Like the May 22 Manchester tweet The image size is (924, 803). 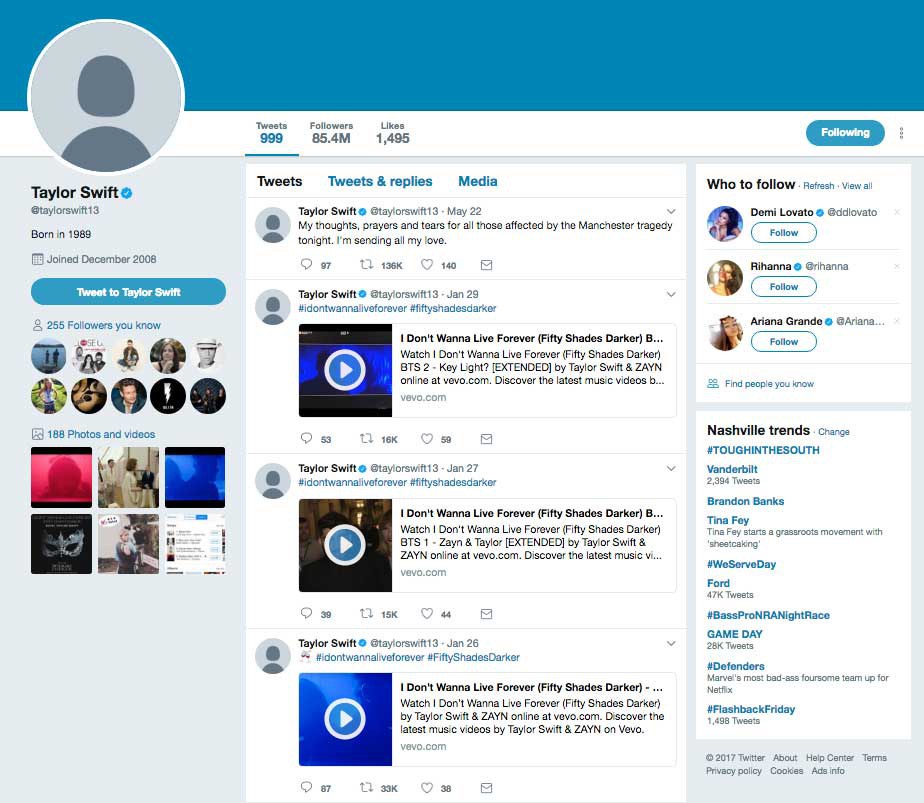tap(427, 265)
